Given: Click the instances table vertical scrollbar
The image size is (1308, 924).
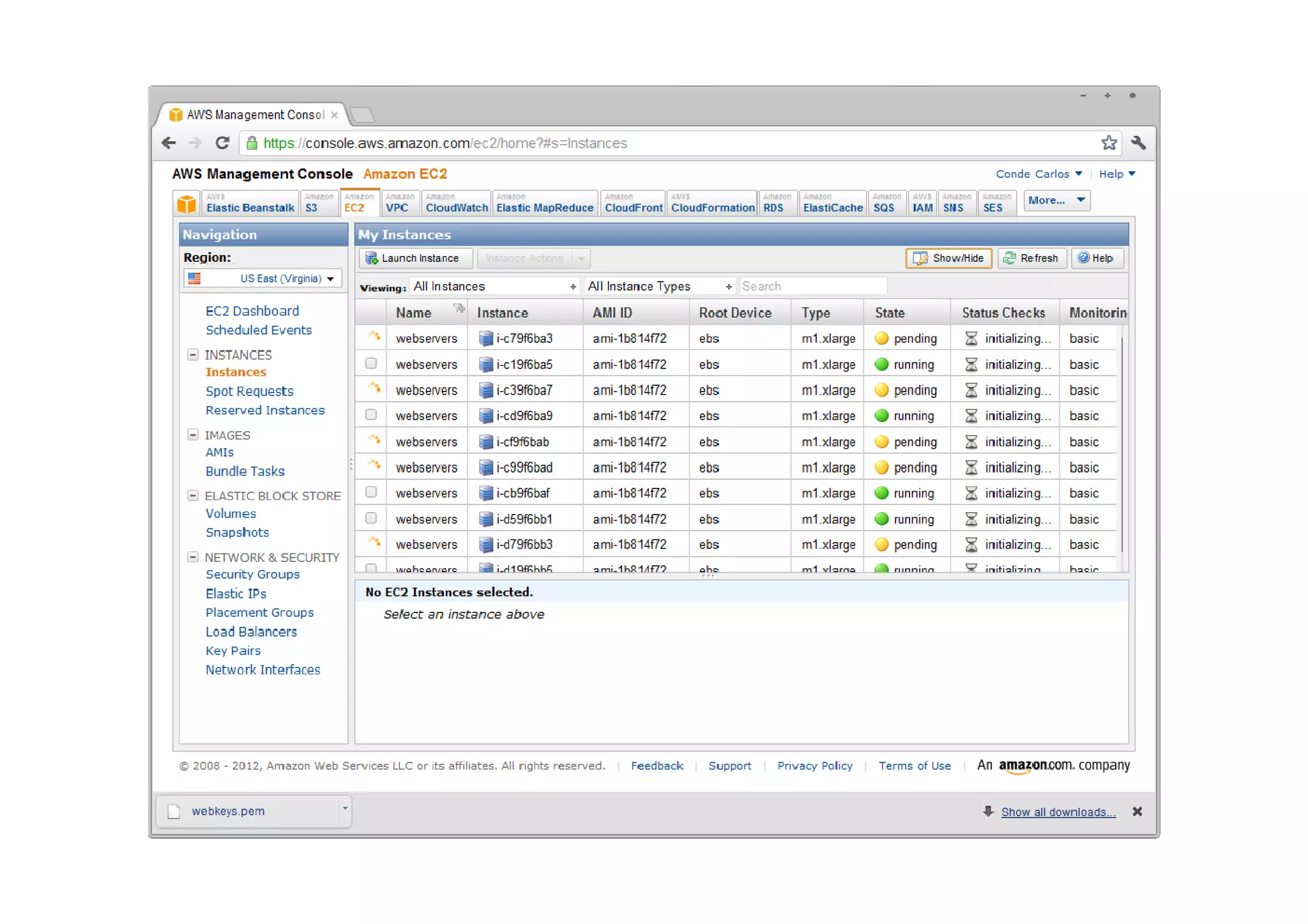Looking at the screenshot, I should point(1122,447).
